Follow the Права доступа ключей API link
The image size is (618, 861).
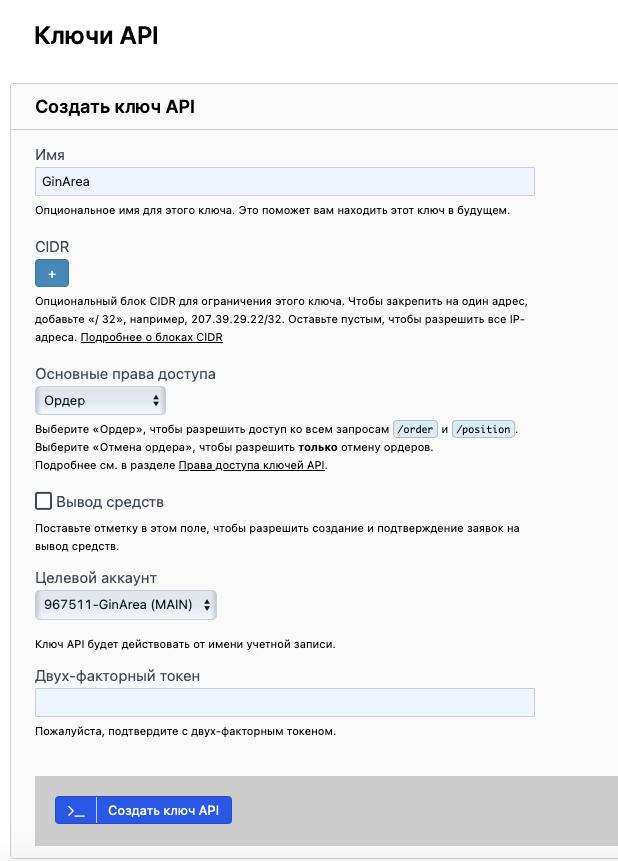pyautogui.click(x=252, y=465)
